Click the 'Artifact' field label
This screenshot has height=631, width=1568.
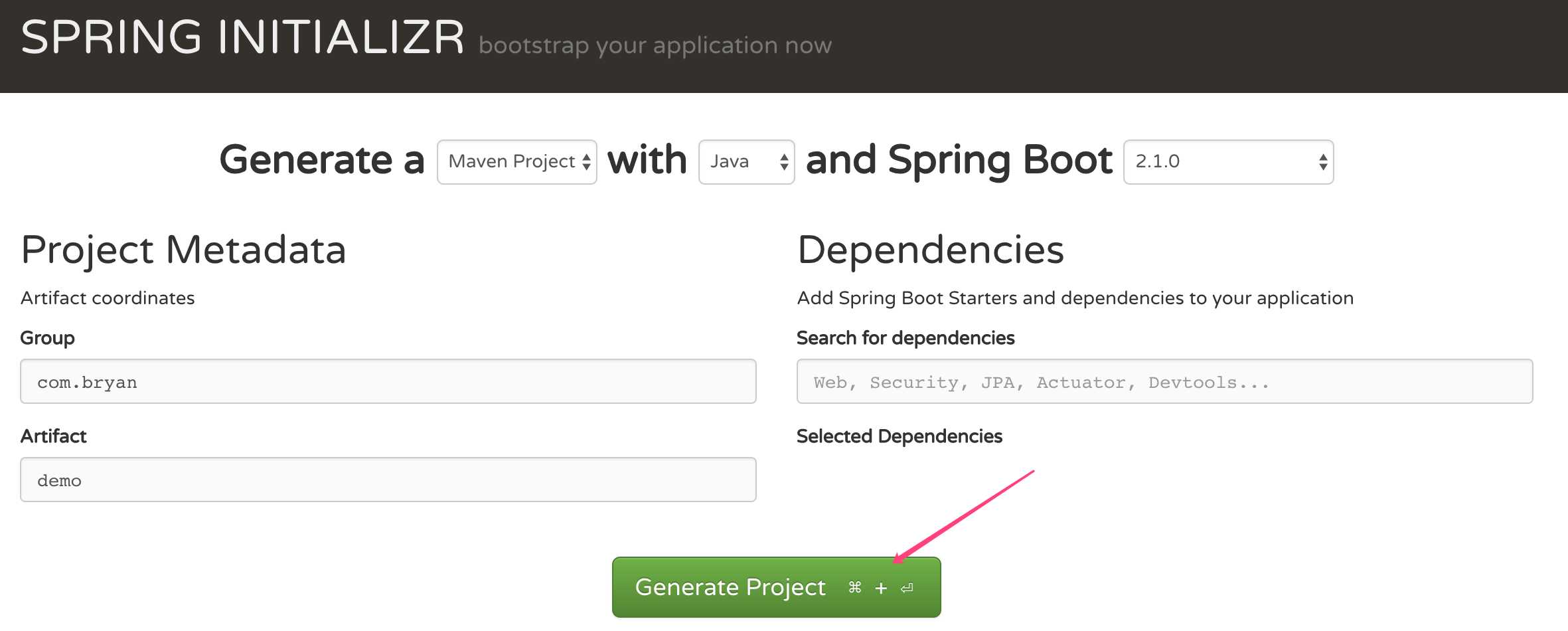click(x=54, y=436)
